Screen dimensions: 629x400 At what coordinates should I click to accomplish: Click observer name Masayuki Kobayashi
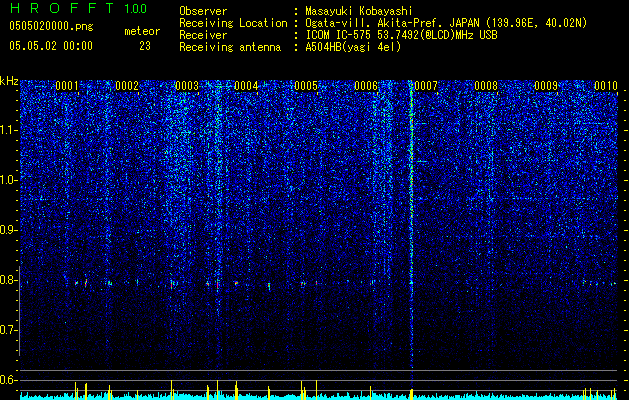(359, 11)
